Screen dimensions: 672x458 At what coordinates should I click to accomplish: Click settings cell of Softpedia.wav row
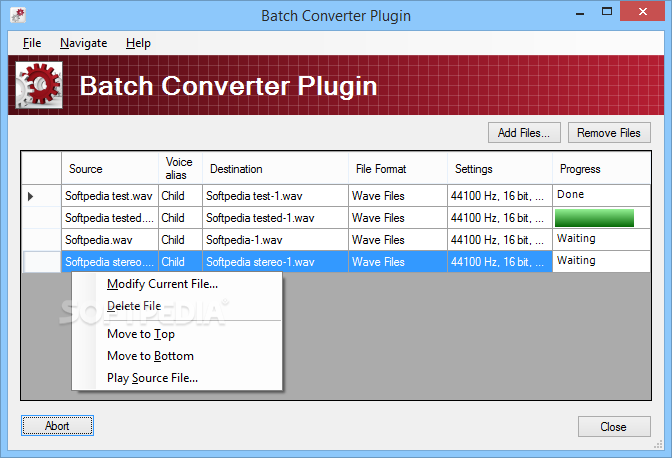[x=500, y=239]
